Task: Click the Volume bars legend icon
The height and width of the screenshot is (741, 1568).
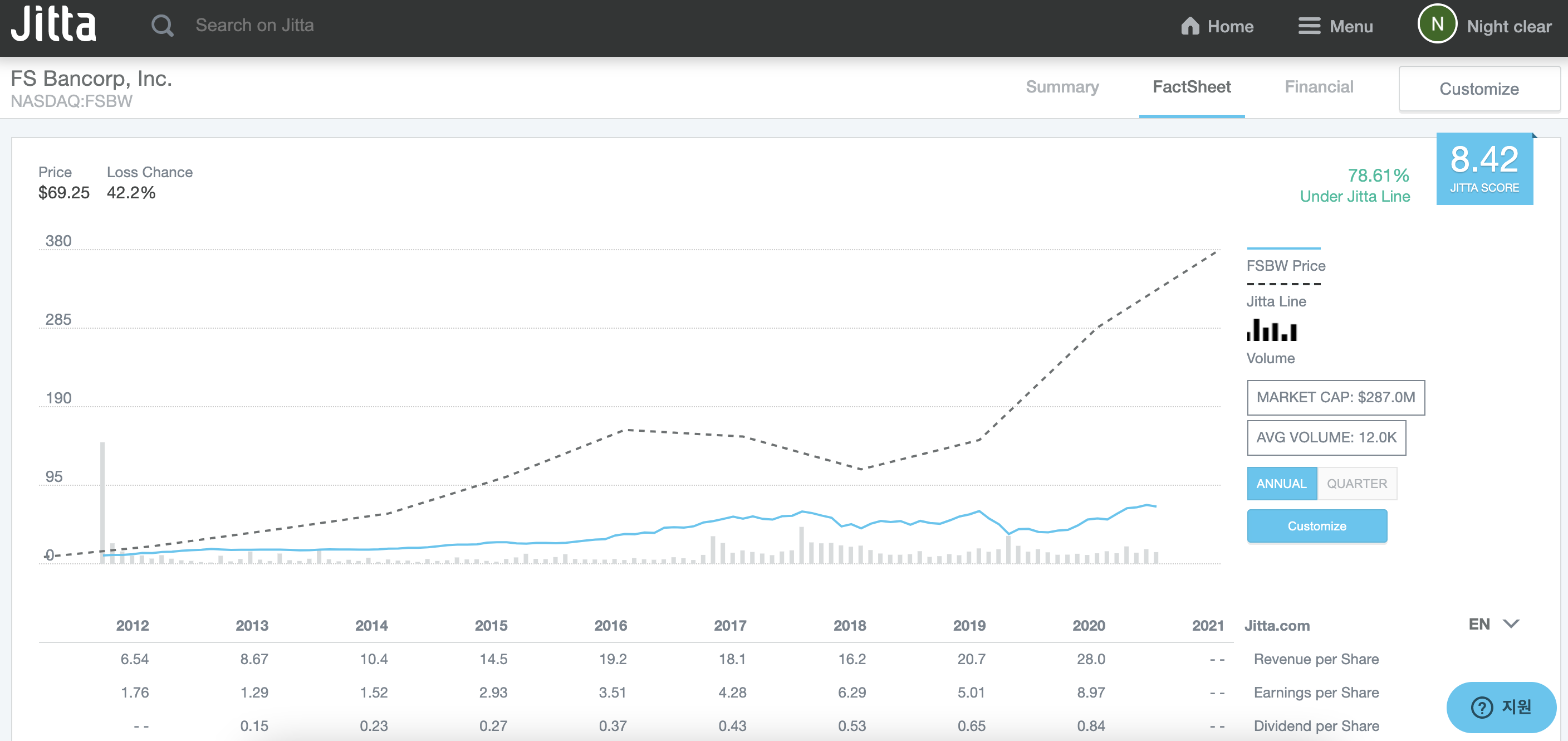Action: (x=1272, y=330)
